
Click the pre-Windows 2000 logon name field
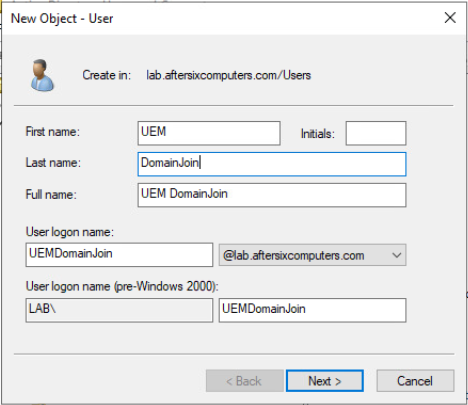[x=313, y=310]
